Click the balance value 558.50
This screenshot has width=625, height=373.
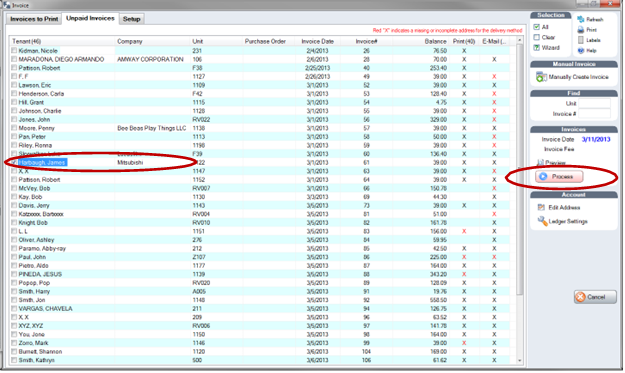pyautogui.click(x=438, y=300)
